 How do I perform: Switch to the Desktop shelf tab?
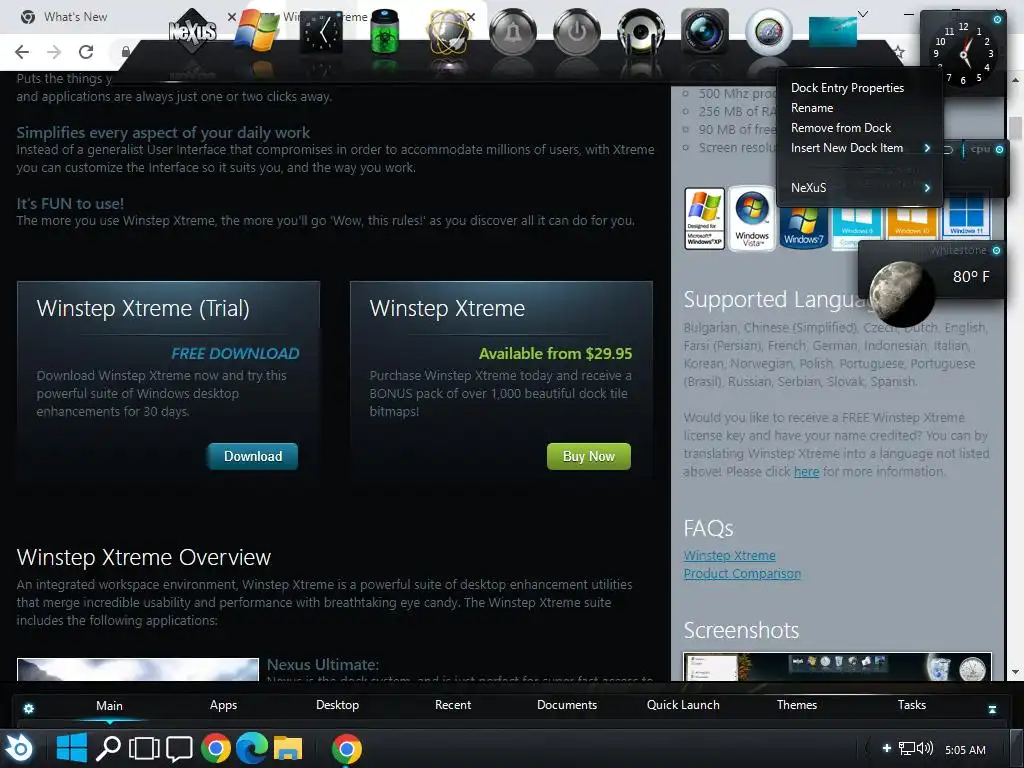337,705
